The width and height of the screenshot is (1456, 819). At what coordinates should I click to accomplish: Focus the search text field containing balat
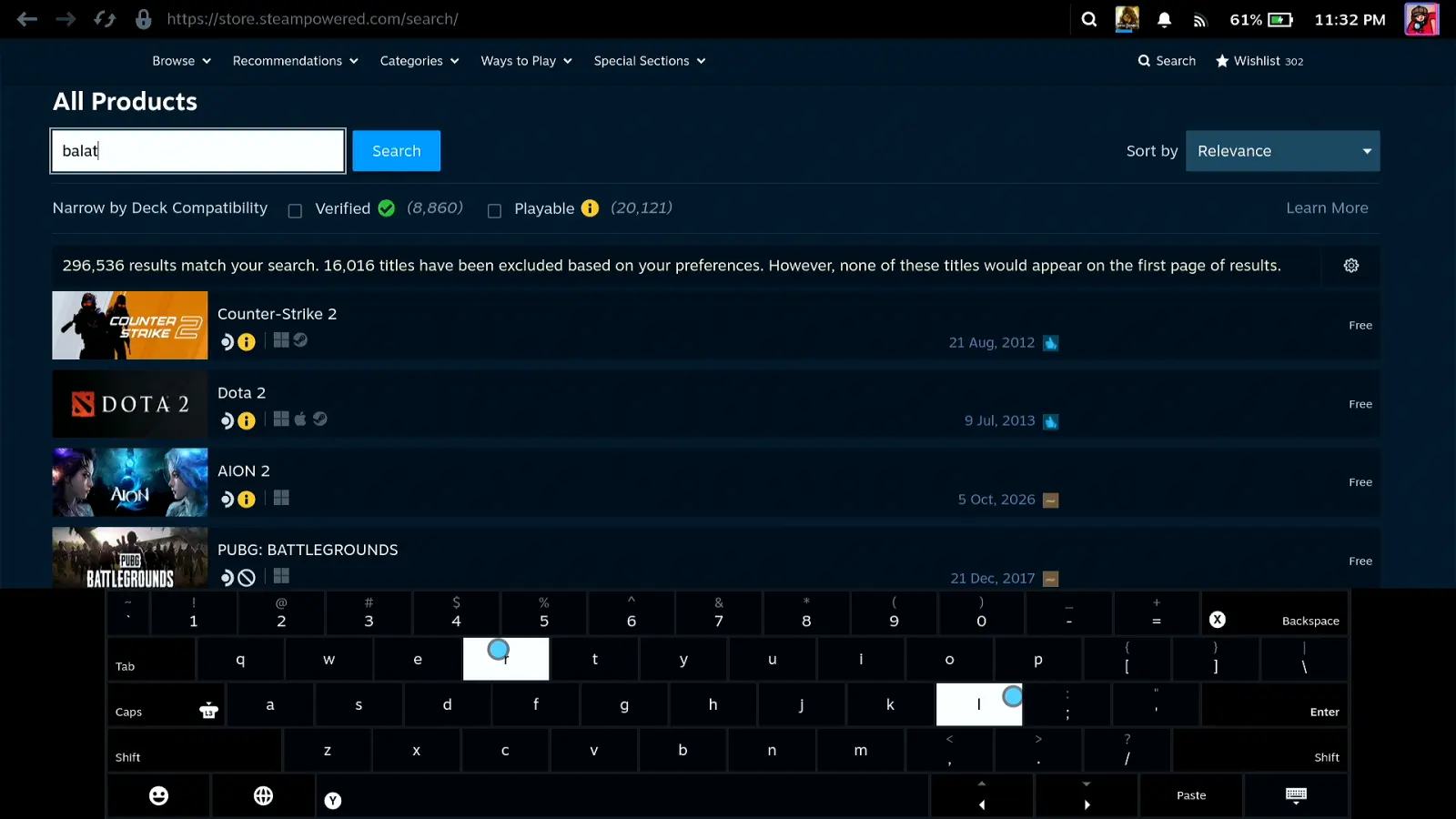pyautogui.click(x=197, y=151)
